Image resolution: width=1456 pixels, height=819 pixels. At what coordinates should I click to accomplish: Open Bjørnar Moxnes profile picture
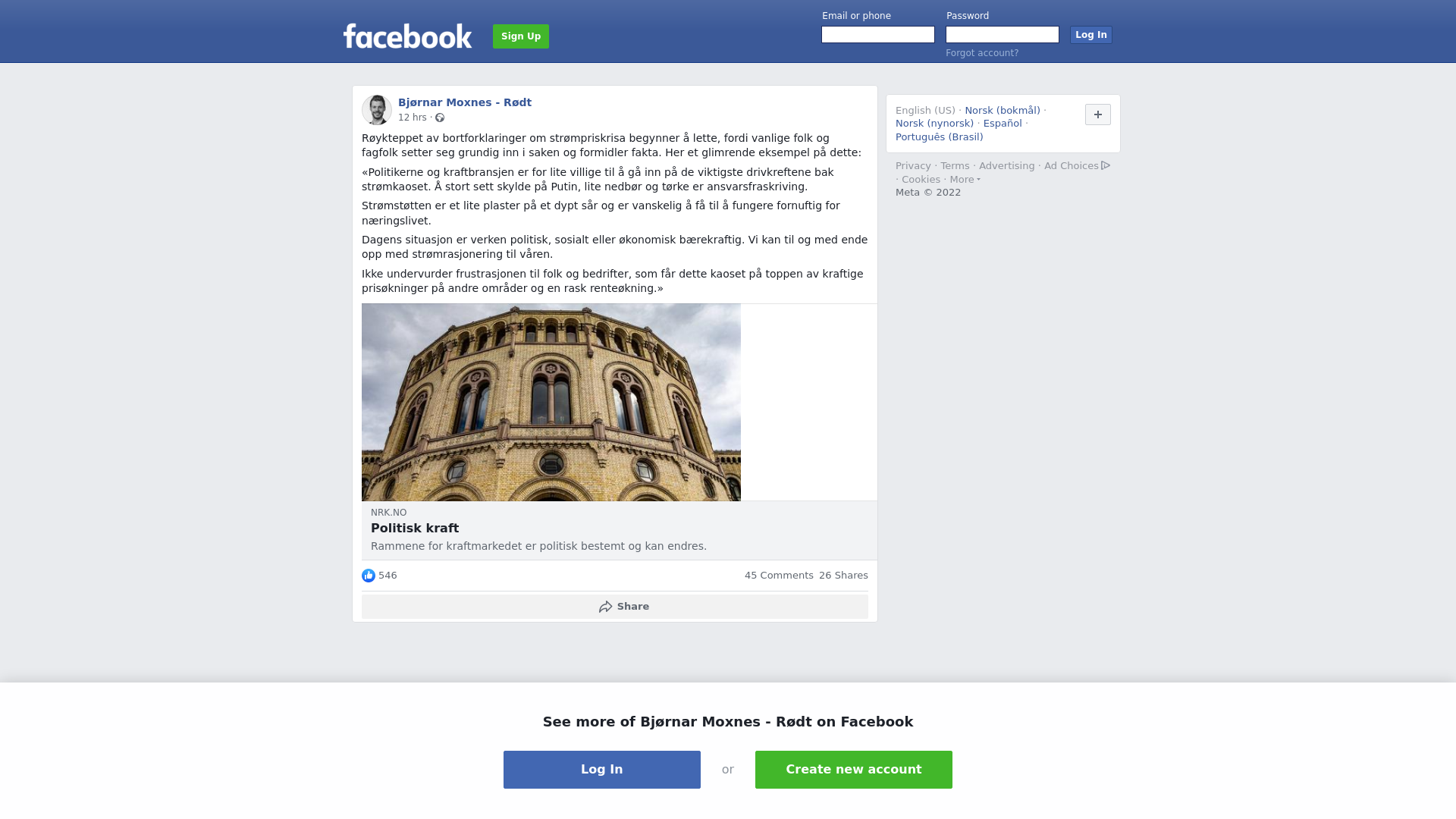pyautogui.click(x=377, y=110)
